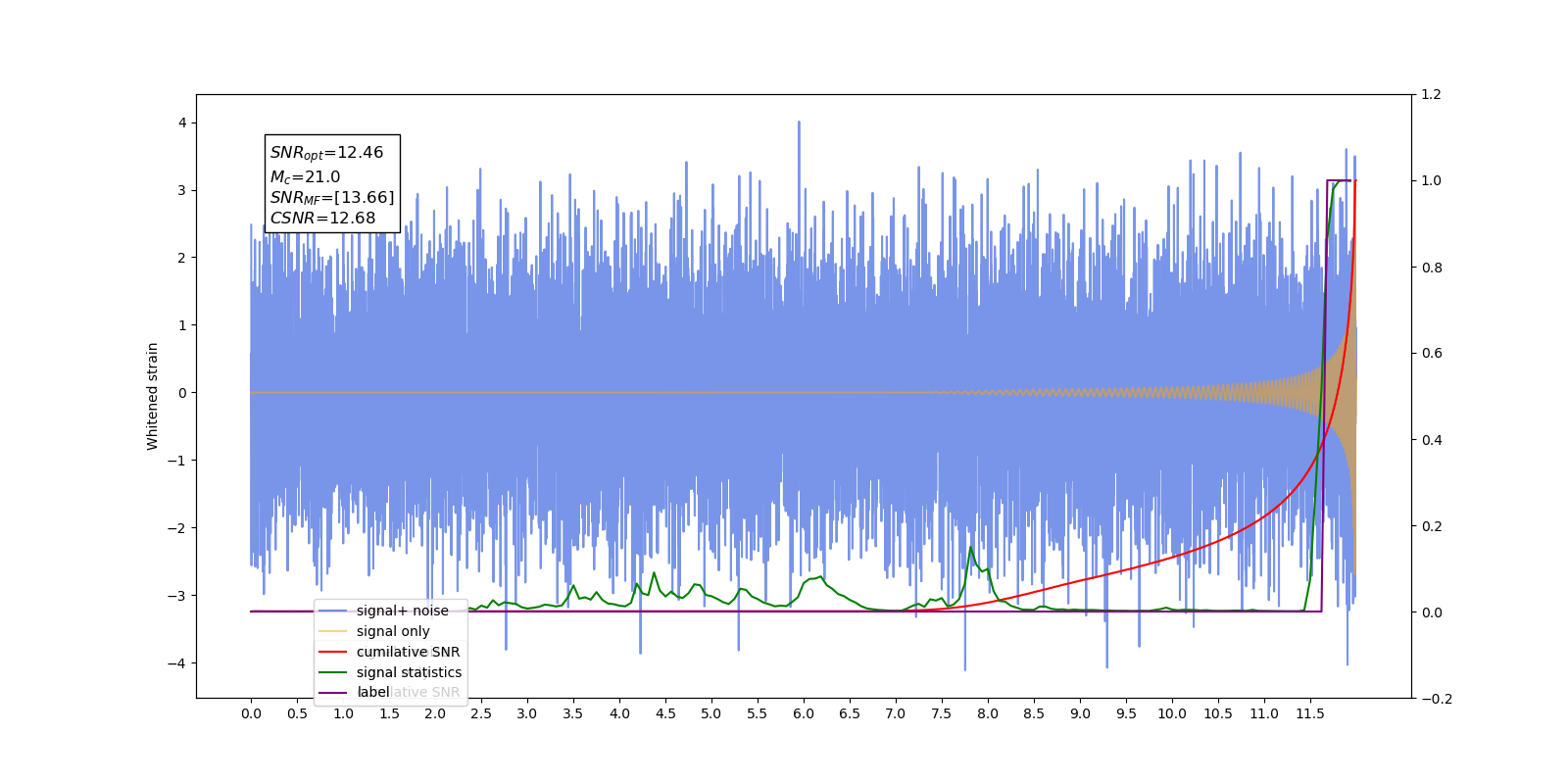
Task: Click x-axis tick label 1.5
Action: 389,713
